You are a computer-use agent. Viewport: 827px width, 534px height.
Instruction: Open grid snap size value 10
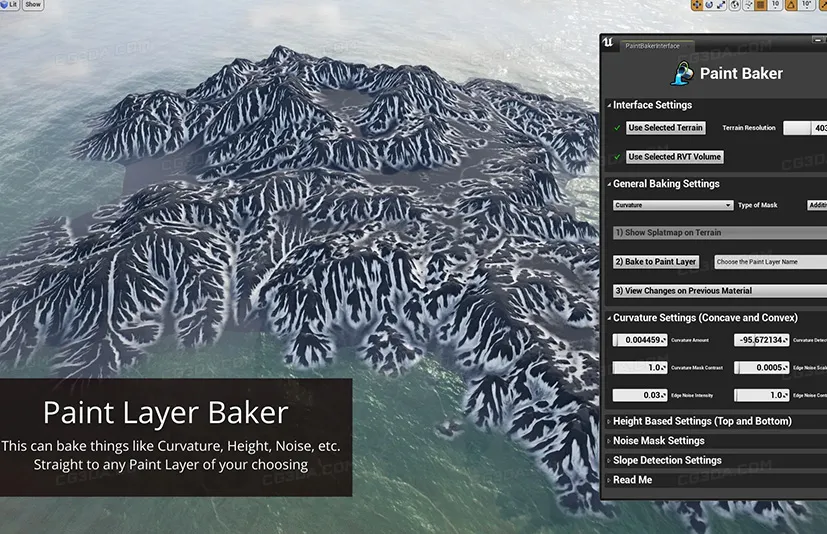[775, 5]
